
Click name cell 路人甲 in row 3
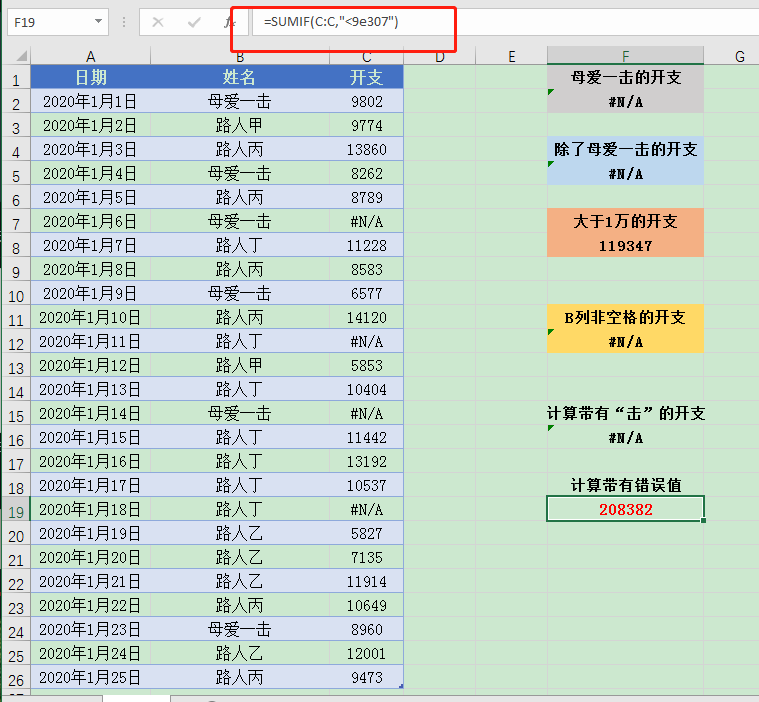point(240,125)
